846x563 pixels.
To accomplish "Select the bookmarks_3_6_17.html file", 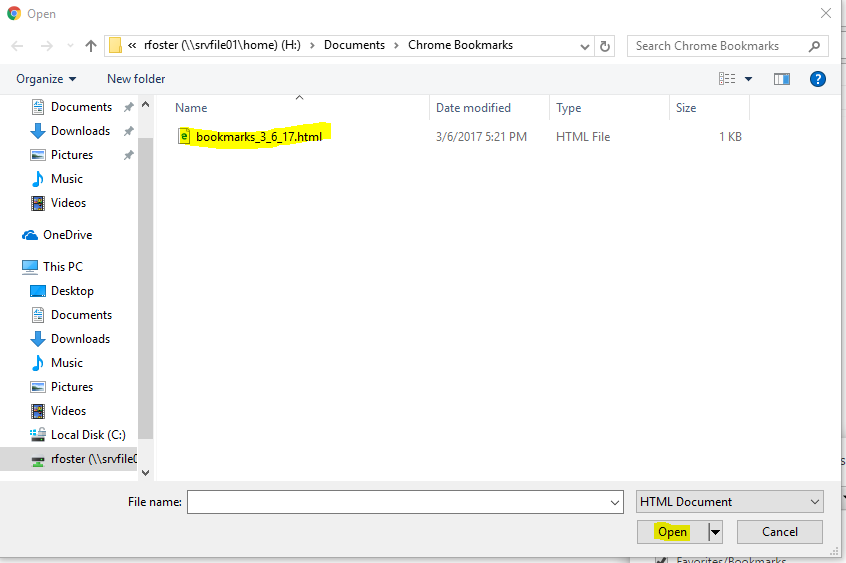I will 259,137.
